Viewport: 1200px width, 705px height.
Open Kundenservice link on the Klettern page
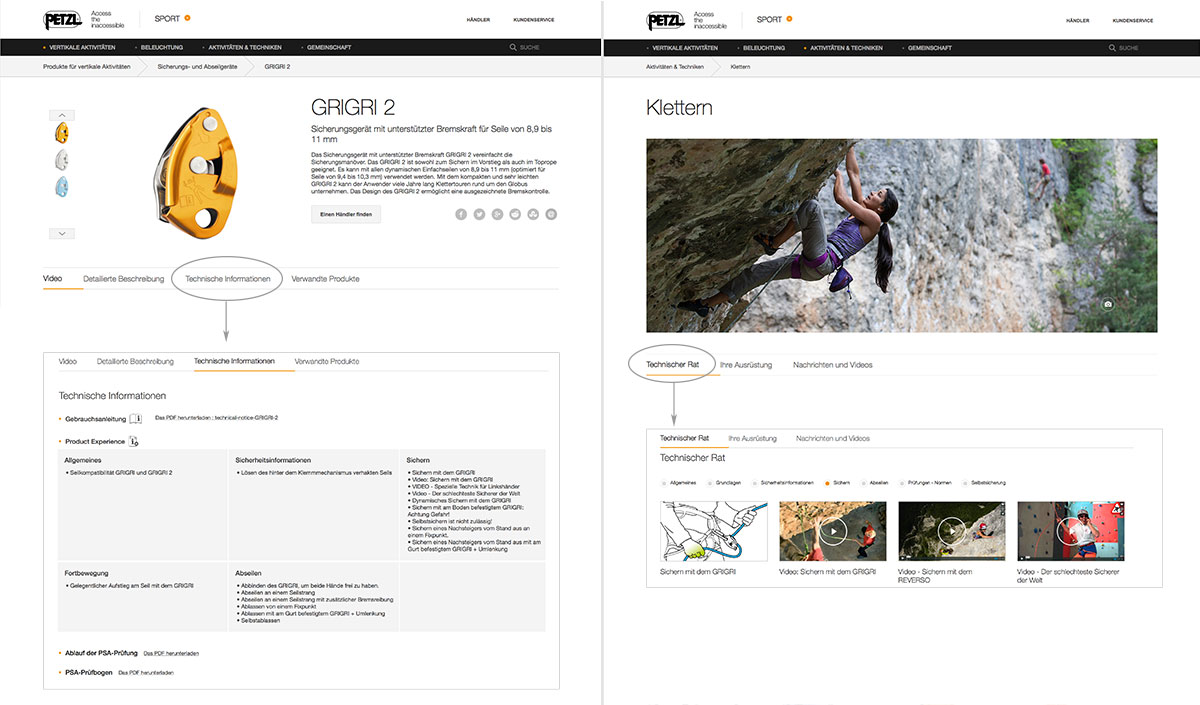pyautogui.click(x=1134, y=20)
